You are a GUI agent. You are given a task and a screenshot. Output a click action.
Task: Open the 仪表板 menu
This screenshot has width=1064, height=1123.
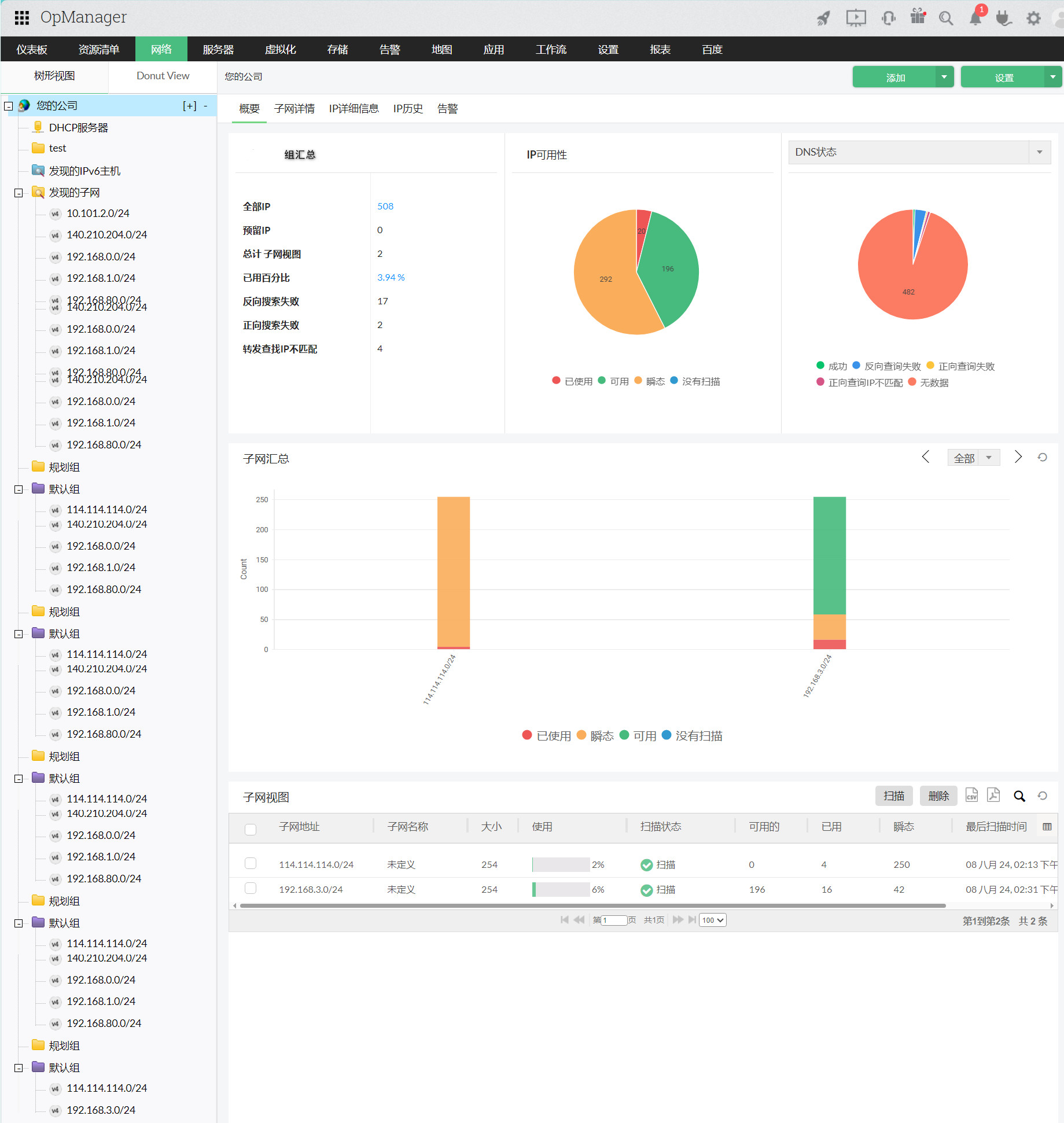(x=32, y=49)
